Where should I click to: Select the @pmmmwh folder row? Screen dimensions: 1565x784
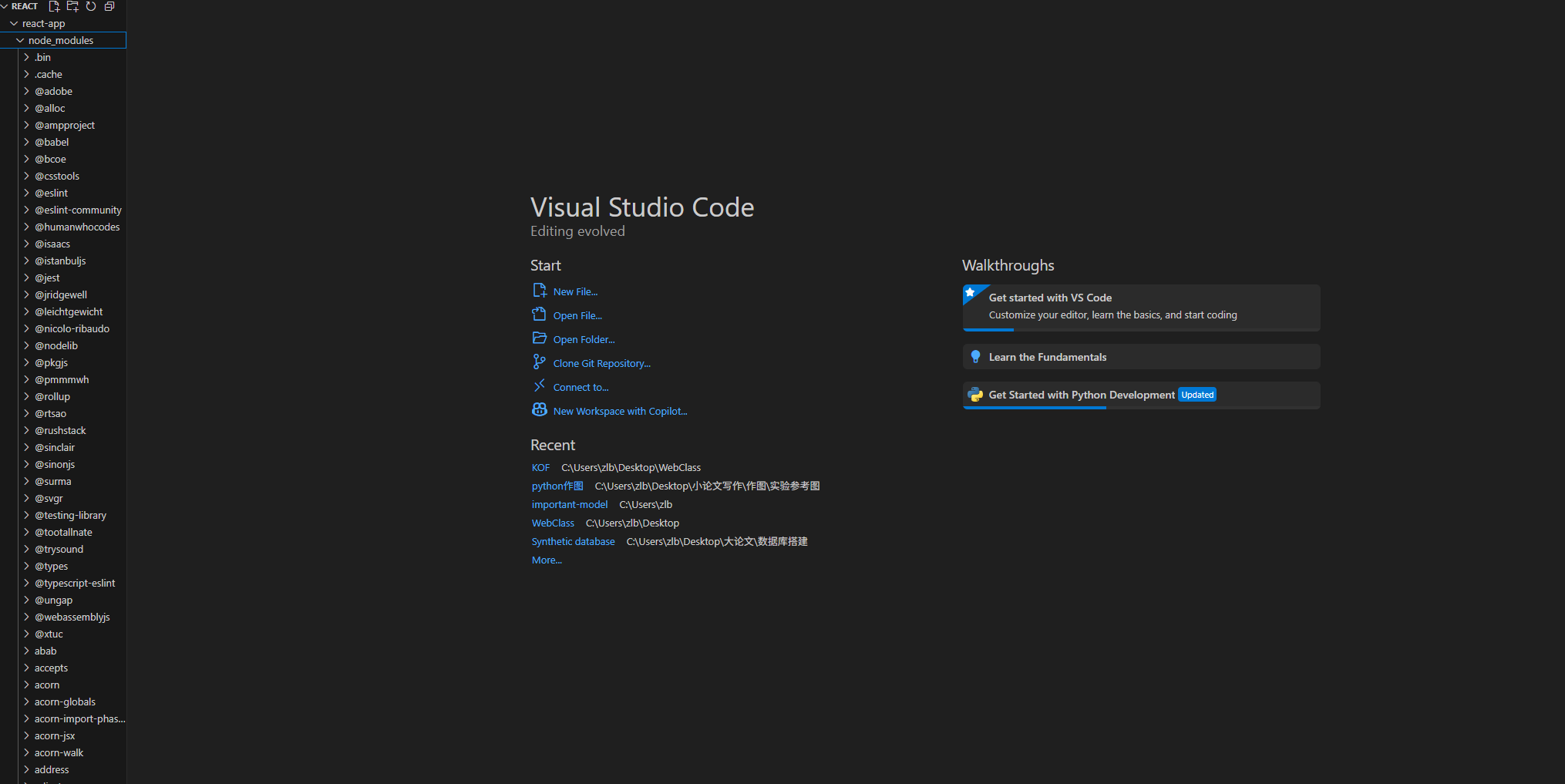63,379
